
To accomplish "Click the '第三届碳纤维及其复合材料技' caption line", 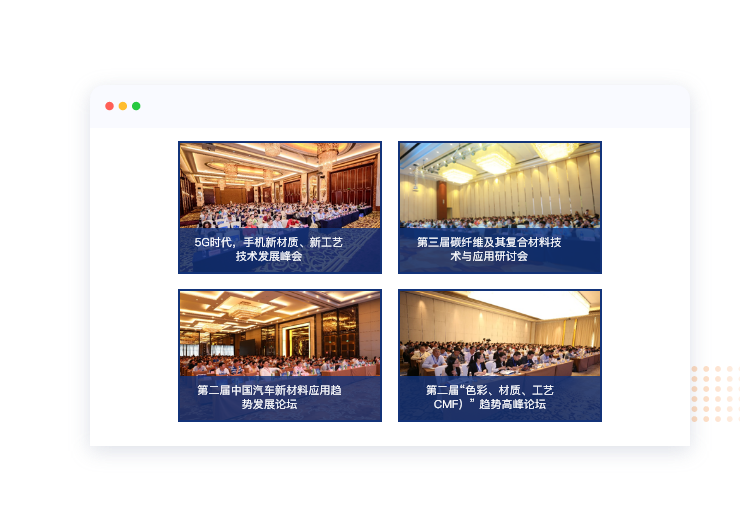I will pos(489,242).
